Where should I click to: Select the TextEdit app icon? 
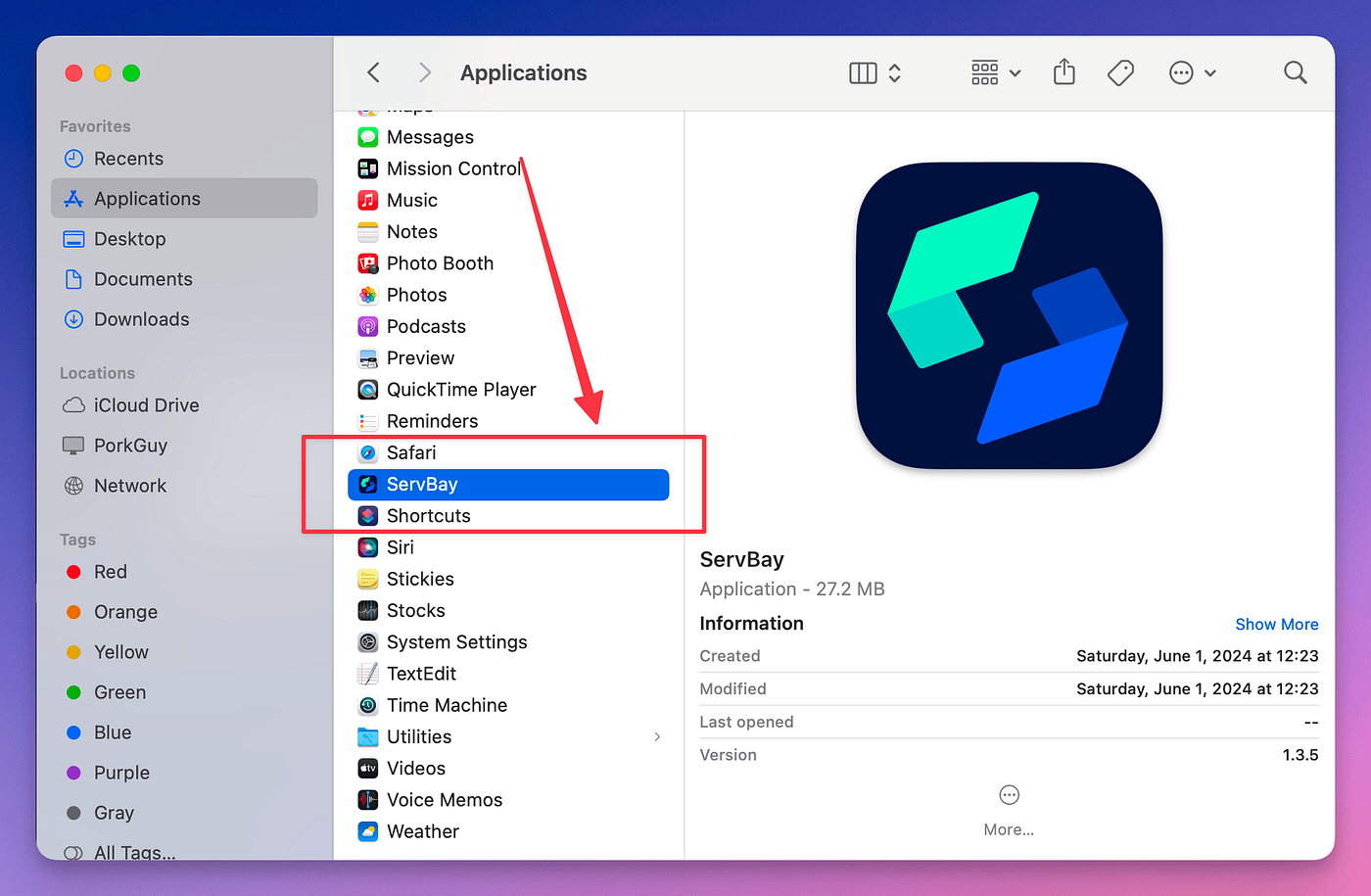(368, 674)
